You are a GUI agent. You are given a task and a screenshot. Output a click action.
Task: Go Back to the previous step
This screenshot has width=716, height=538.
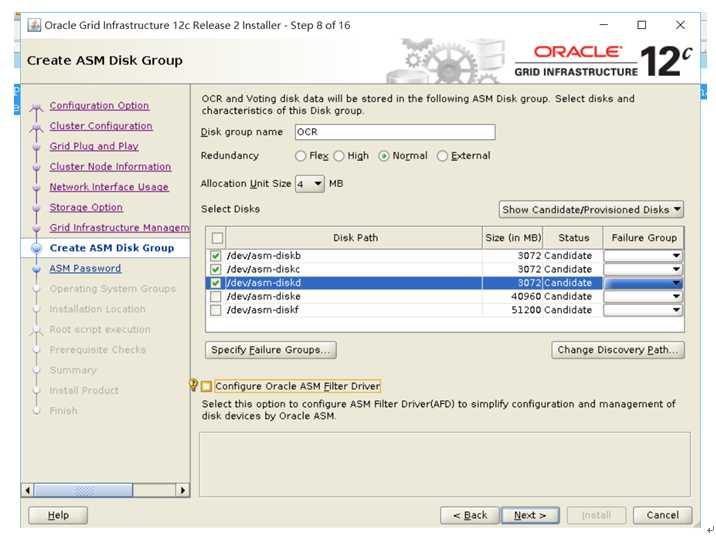tap(469, 515)
